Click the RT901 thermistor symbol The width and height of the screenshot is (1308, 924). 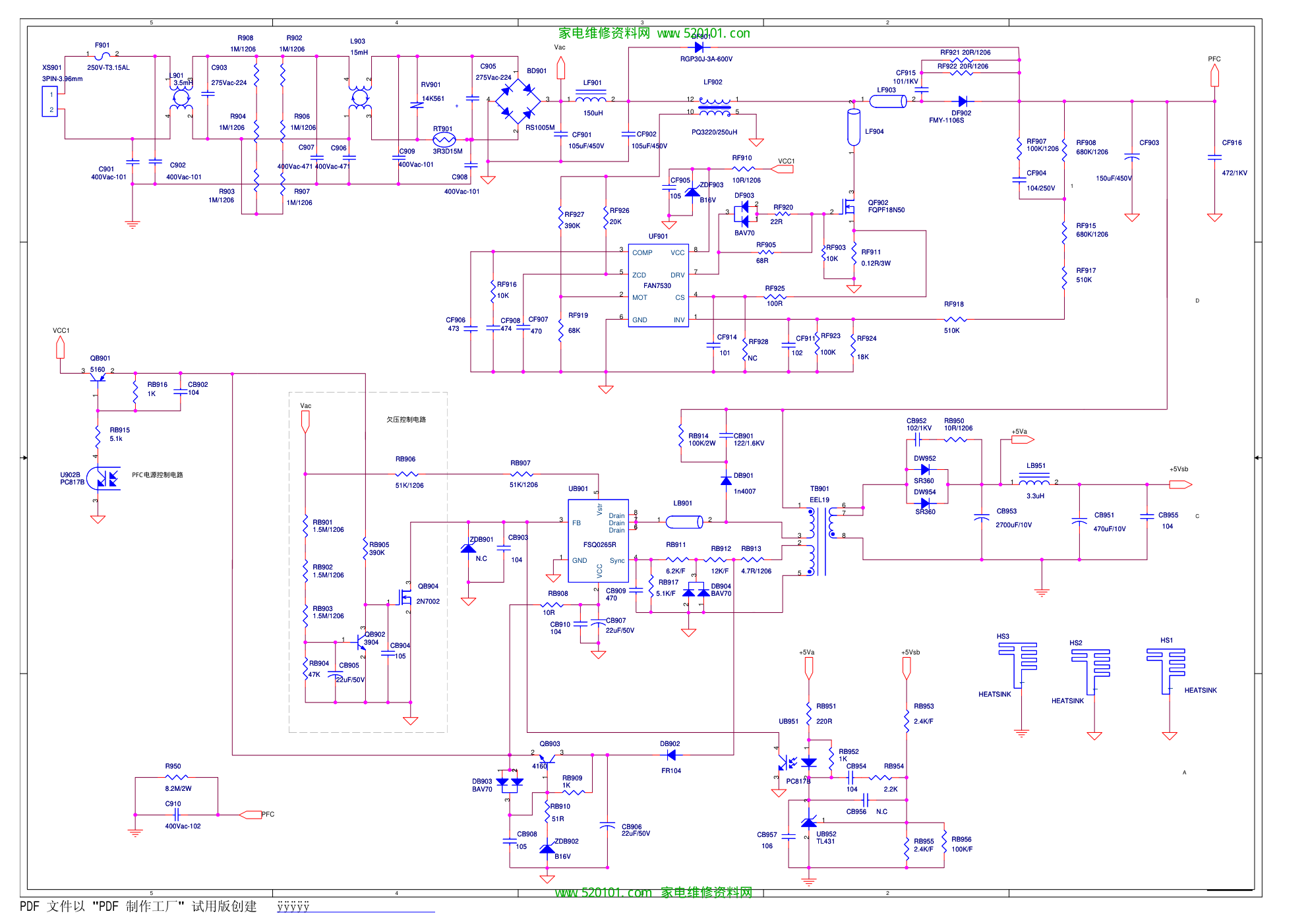(444, 139)
